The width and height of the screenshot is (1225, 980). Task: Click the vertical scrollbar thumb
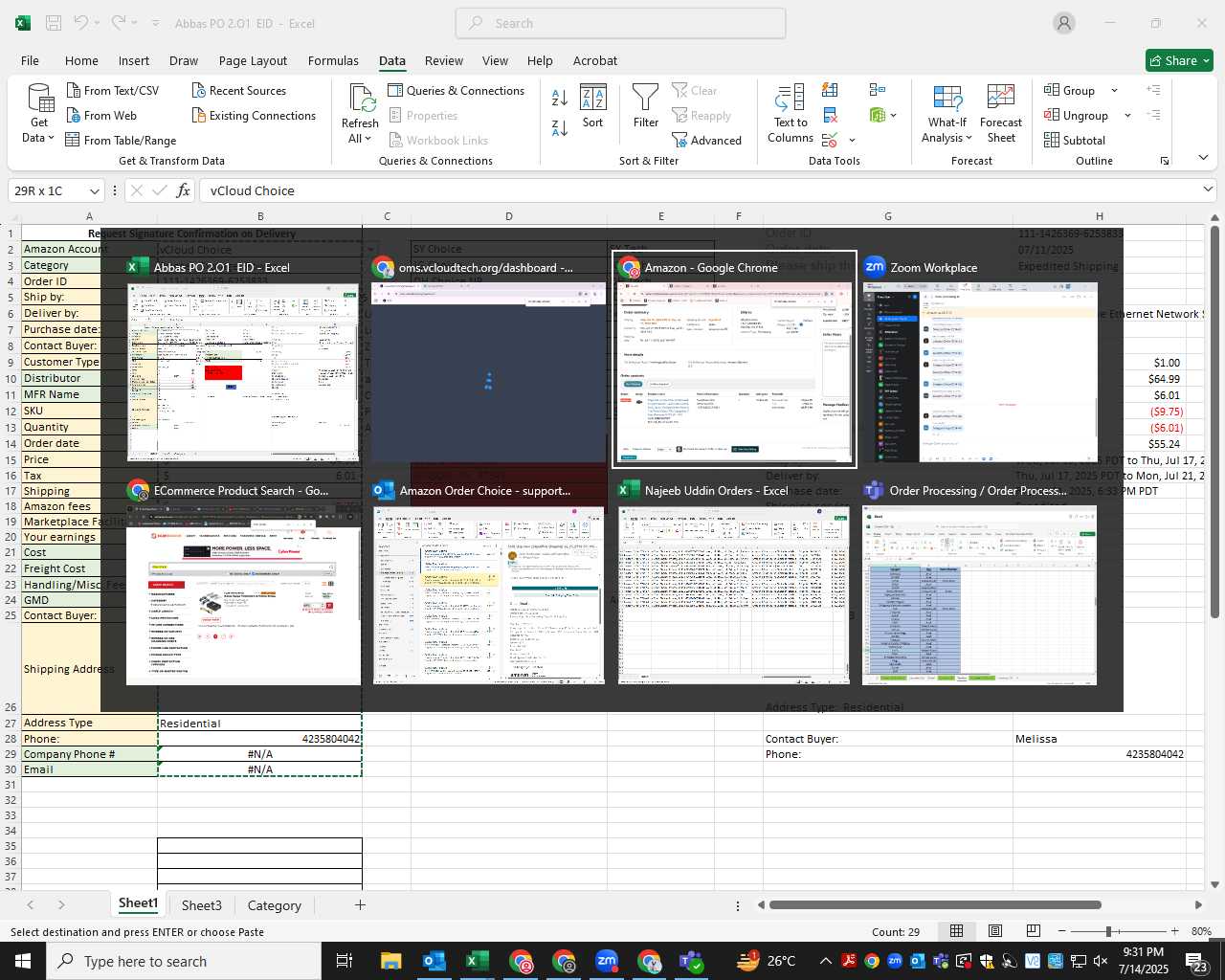(x=1214, y=422)
